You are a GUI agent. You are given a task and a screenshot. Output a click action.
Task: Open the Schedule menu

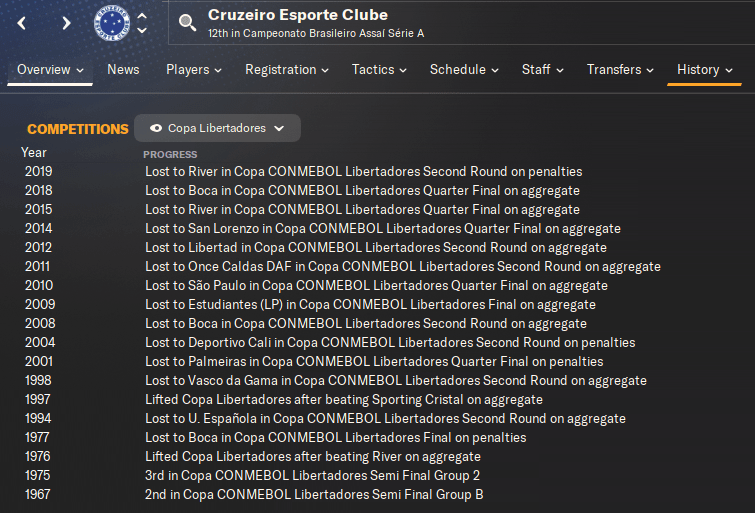464,70
